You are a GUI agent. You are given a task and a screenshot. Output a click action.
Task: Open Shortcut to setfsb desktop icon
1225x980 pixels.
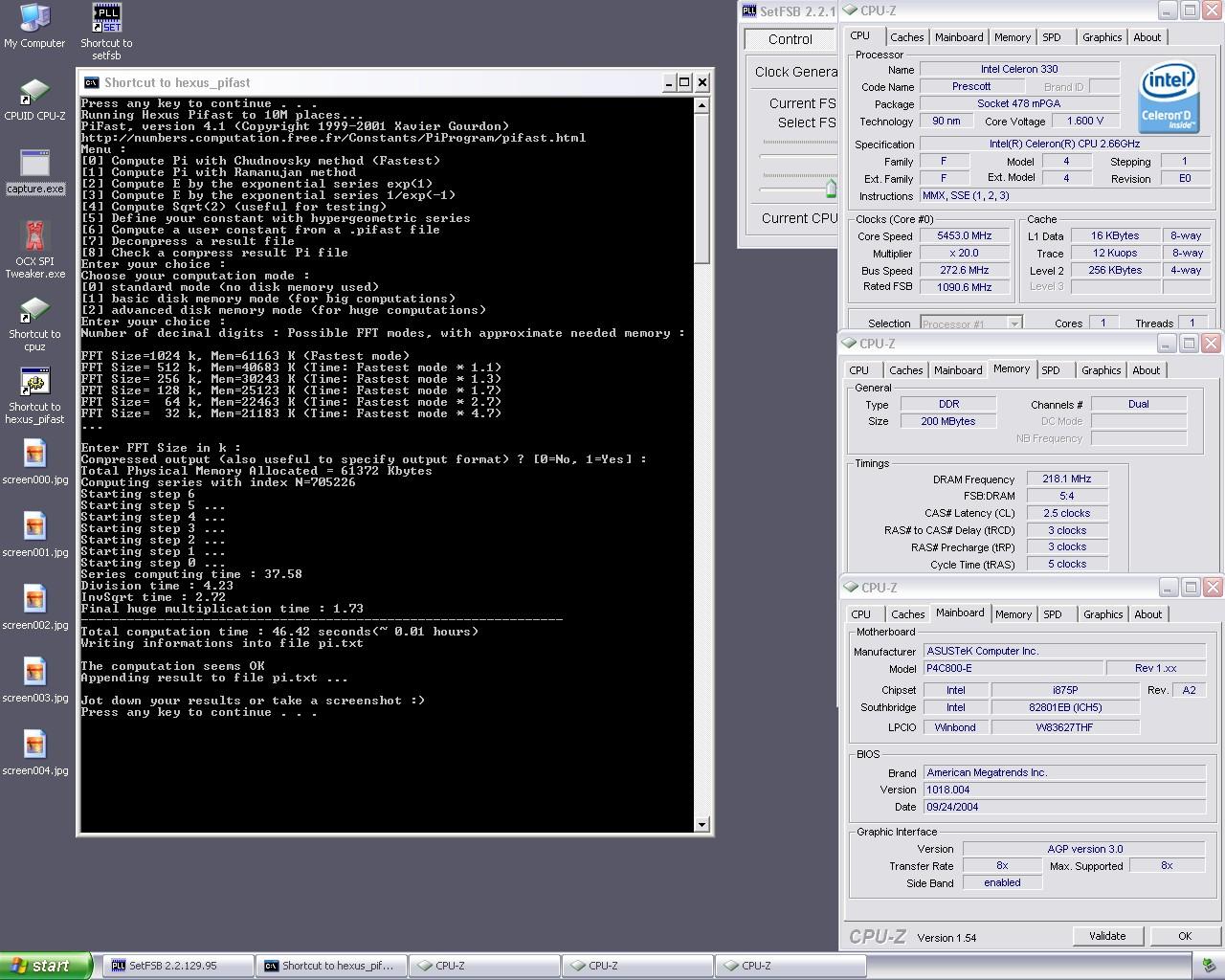[x=106, y=32]
